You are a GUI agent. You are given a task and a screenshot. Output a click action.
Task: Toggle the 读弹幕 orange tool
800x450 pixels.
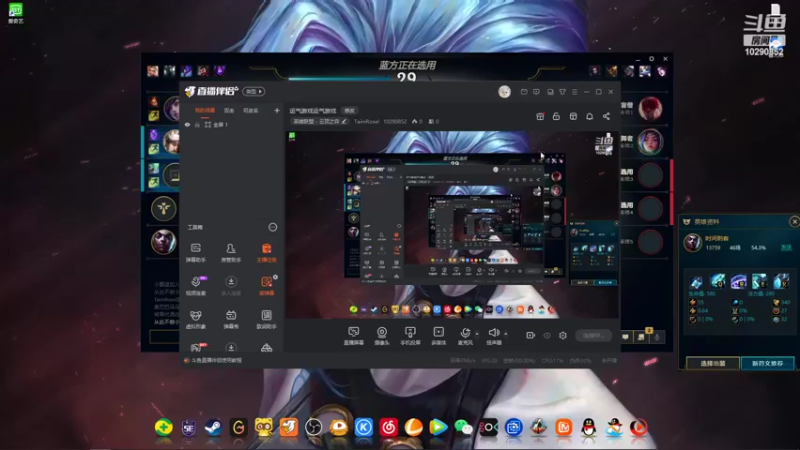[x=266, y=286]
